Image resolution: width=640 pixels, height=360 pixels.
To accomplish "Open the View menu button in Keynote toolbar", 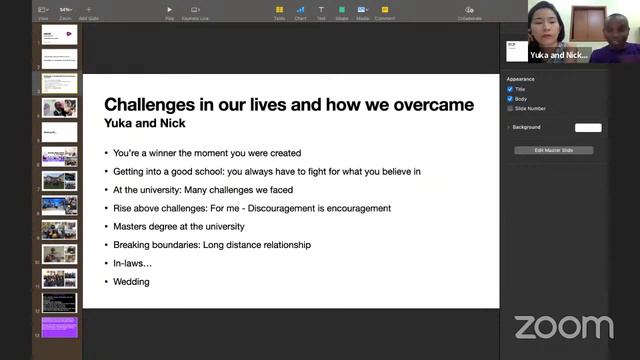I will [43, 10].
